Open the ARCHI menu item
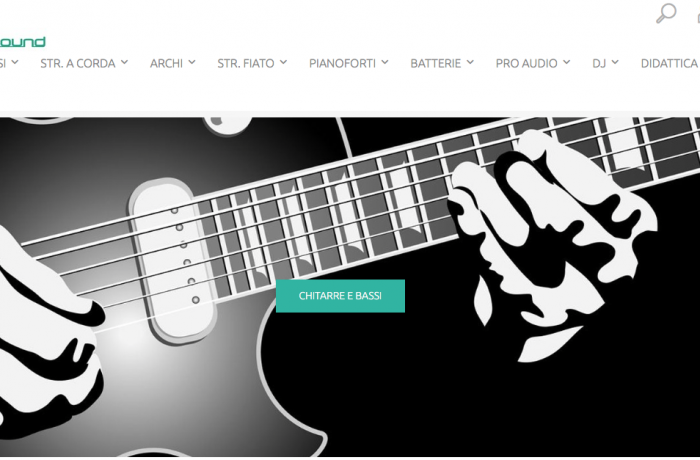The image size is (700, 460). click(x=167, y=63)
